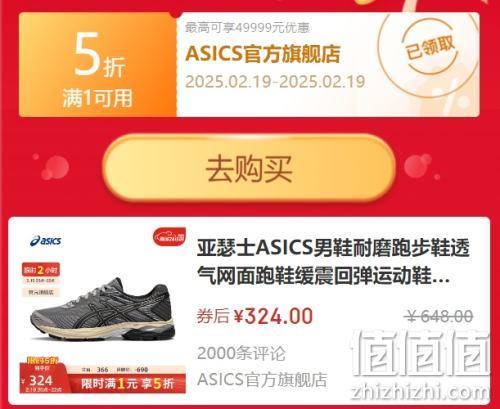The width and height of the screenshot is (500, 409).
Task: Open the 5折 coupon discount panel
Action: point(98,64)
